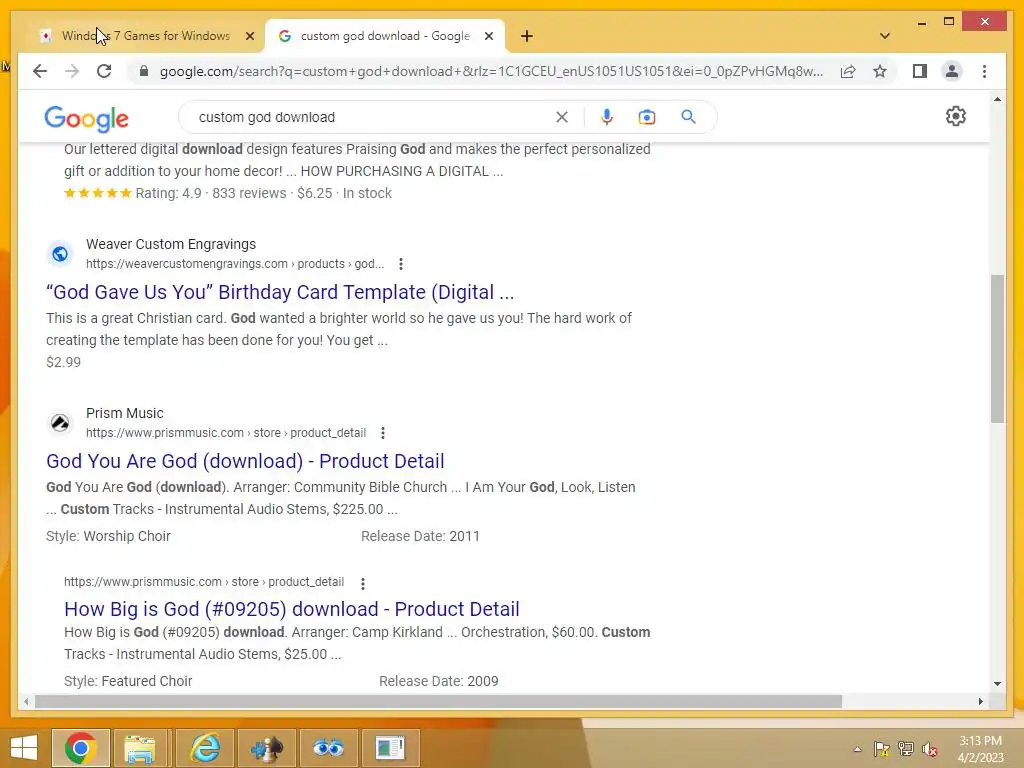The width and height of the screenshot is (1024, 768).
Task: Click in the Google search input field
Action: (x=372, y=117)
